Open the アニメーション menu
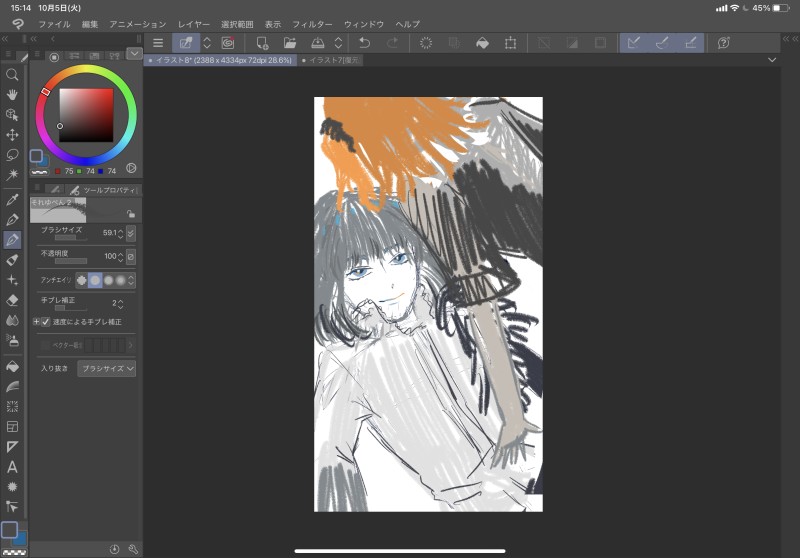Image resolution: width=800 pixels, height=558 pixels. 138,24
